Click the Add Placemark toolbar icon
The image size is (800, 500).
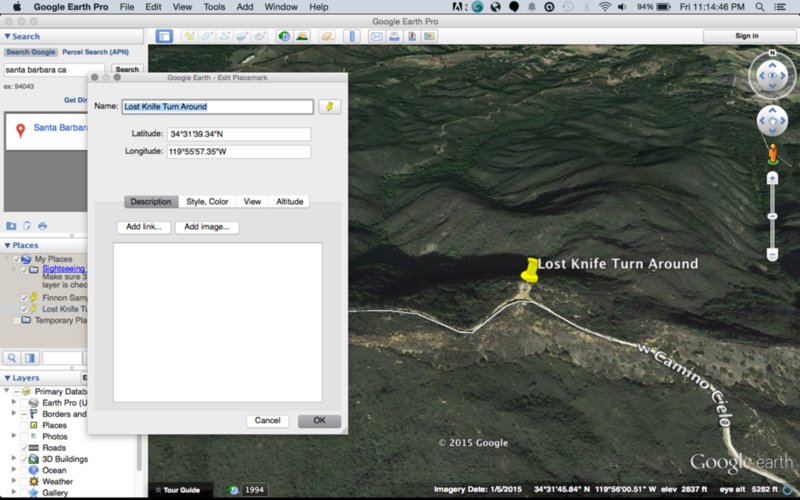189,36
